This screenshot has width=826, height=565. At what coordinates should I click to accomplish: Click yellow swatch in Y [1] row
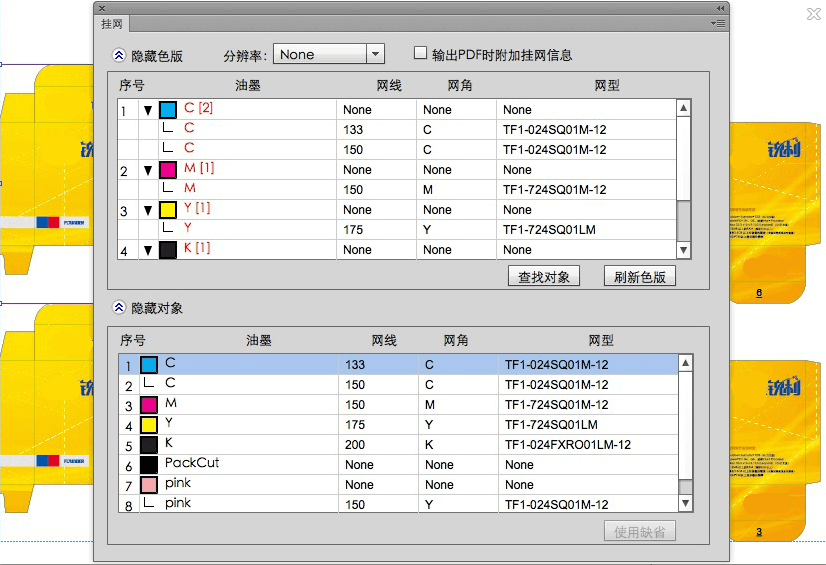168,210
